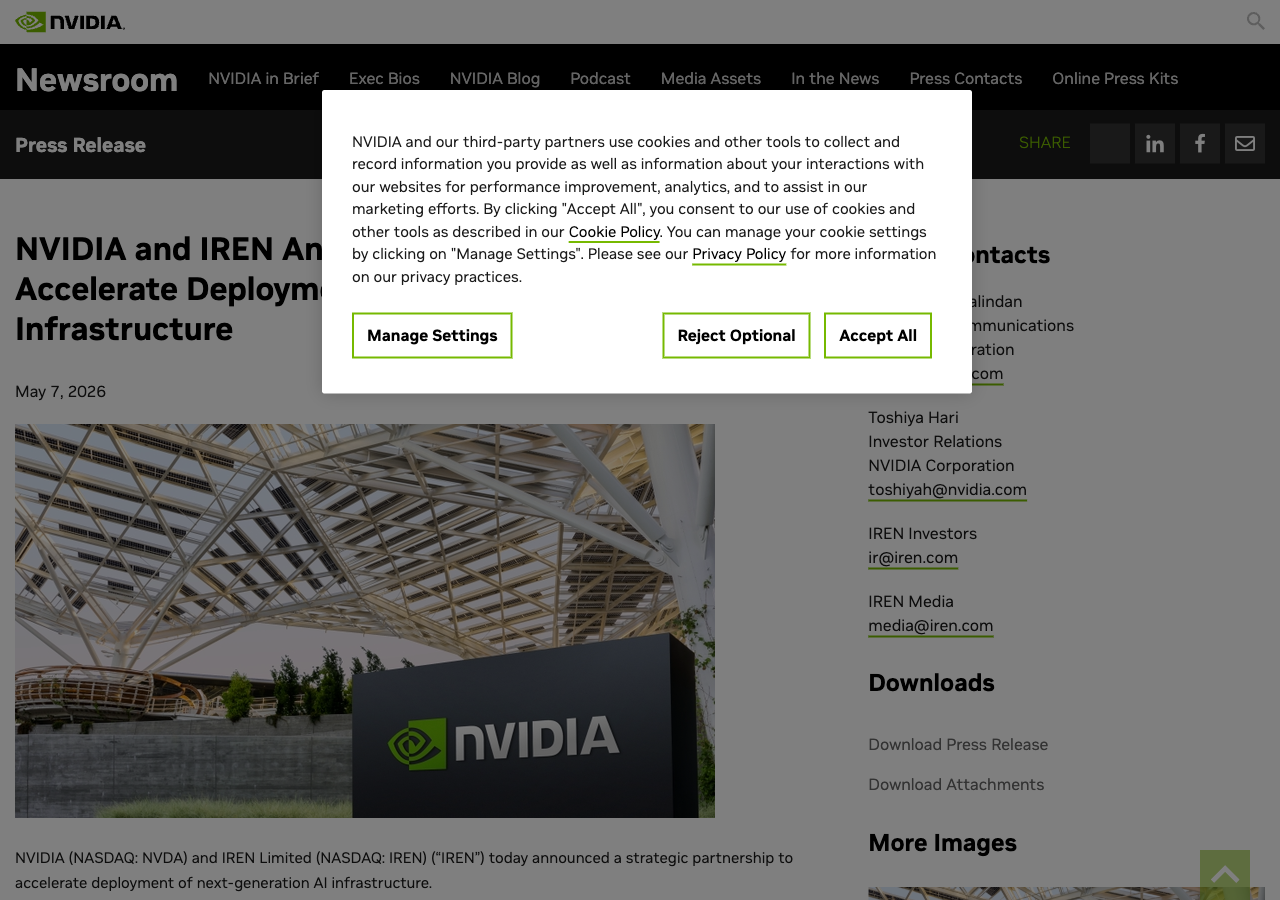This screenshot has width=1280, height=900.
Task: Click Manage Settings in cookie dialog
Action: (x=432, y=335)
